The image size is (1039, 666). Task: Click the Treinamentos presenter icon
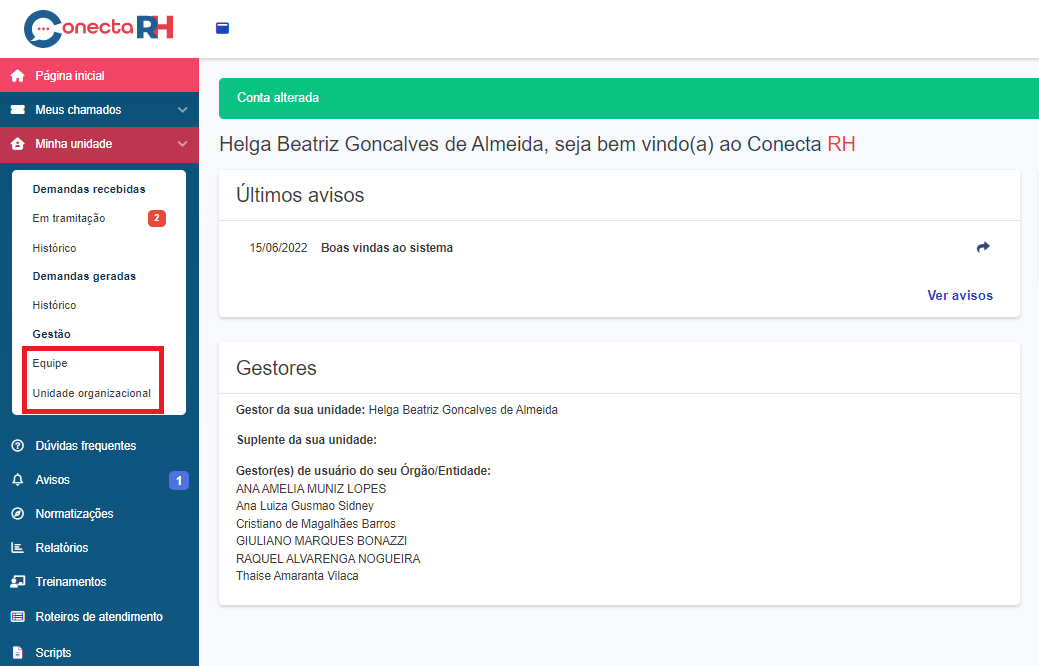coord(17,582)
